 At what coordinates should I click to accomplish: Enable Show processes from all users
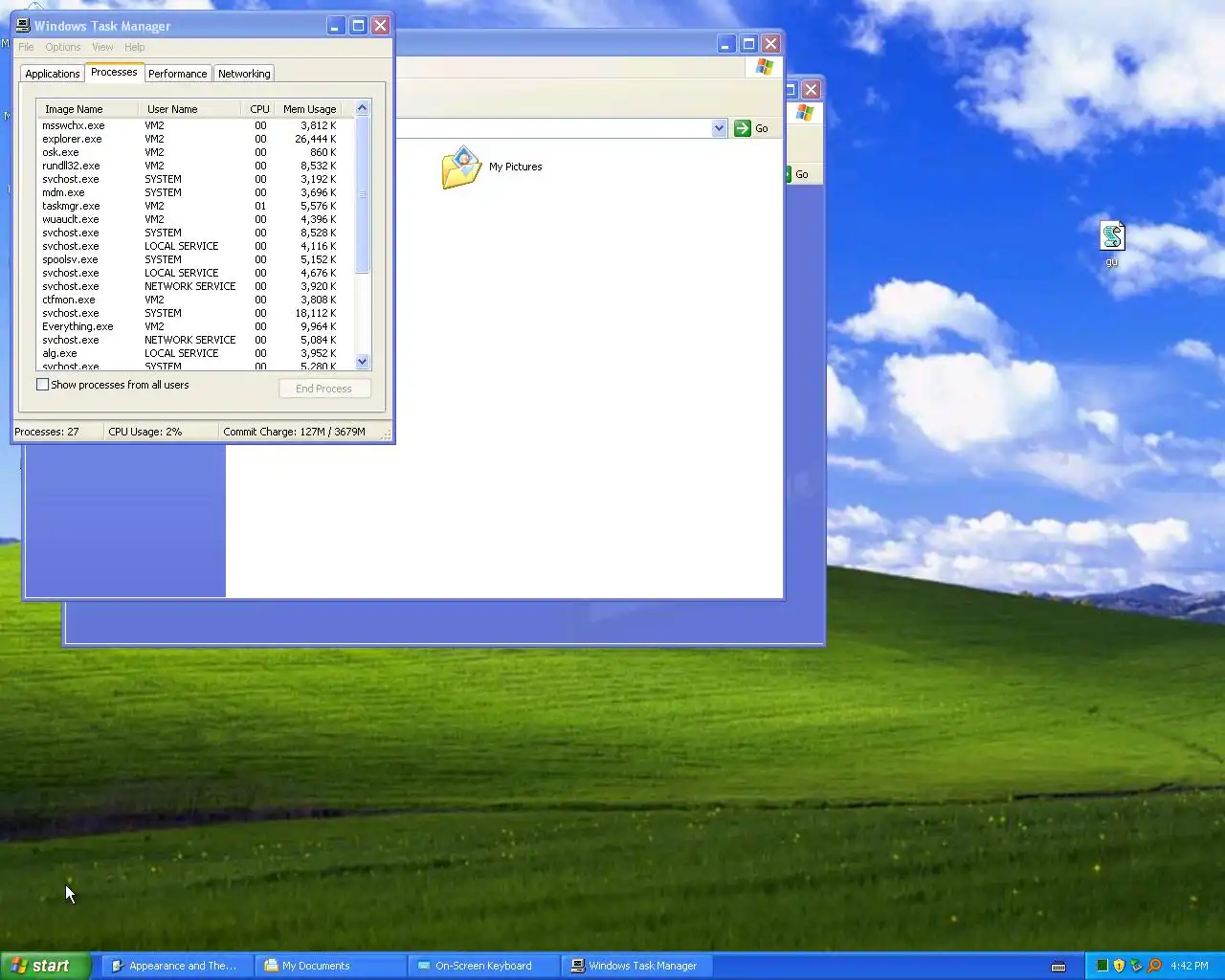coord(42,385)
